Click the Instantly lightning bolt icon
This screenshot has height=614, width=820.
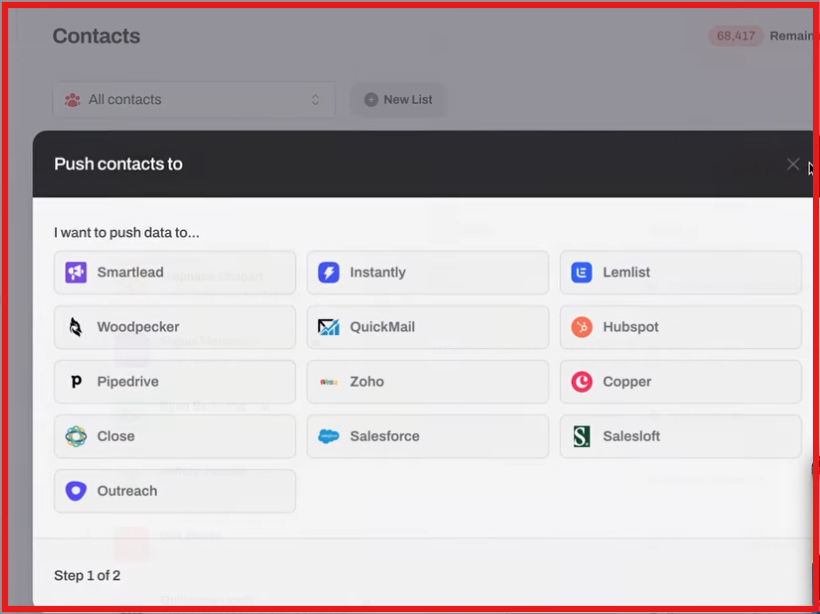(331, 272)
